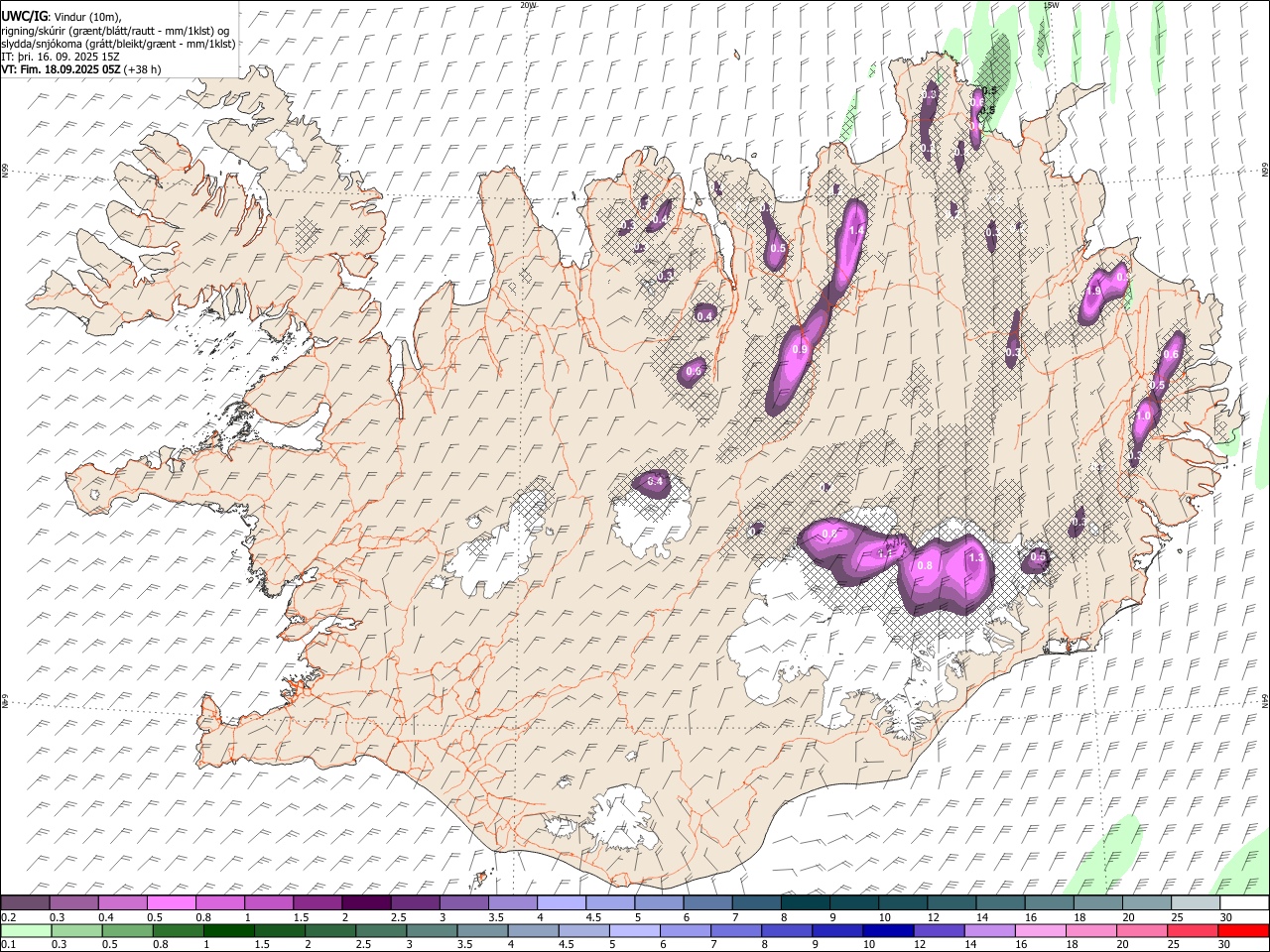Select the upper scale swatch starting at 10
The height and width of the screenshot is (952, 1270).
[x=903, y=903]
